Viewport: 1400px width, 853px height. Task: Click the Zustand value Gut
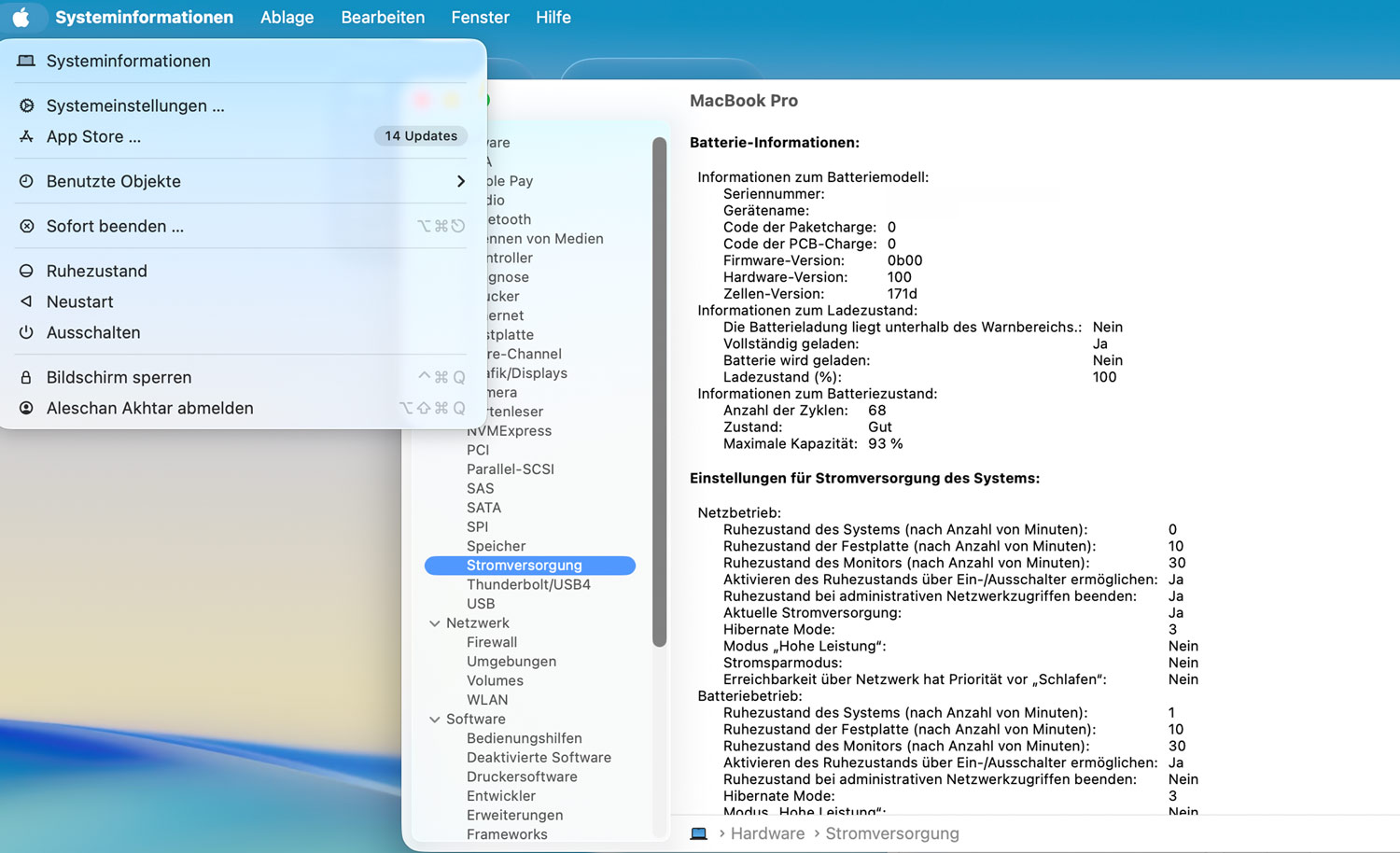[880, 427]
